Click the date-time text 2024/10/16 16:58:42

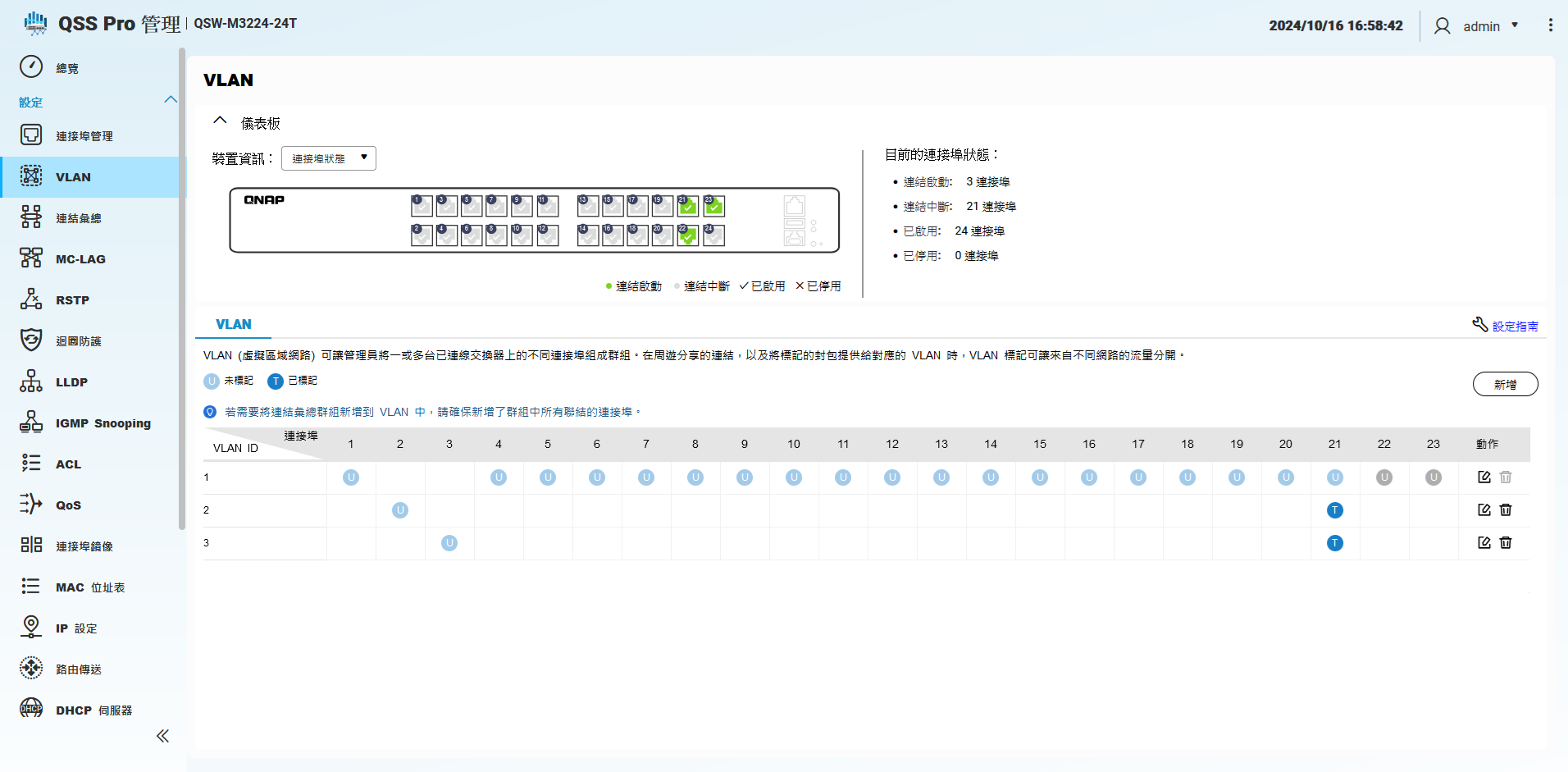[x=1336, y=25]
